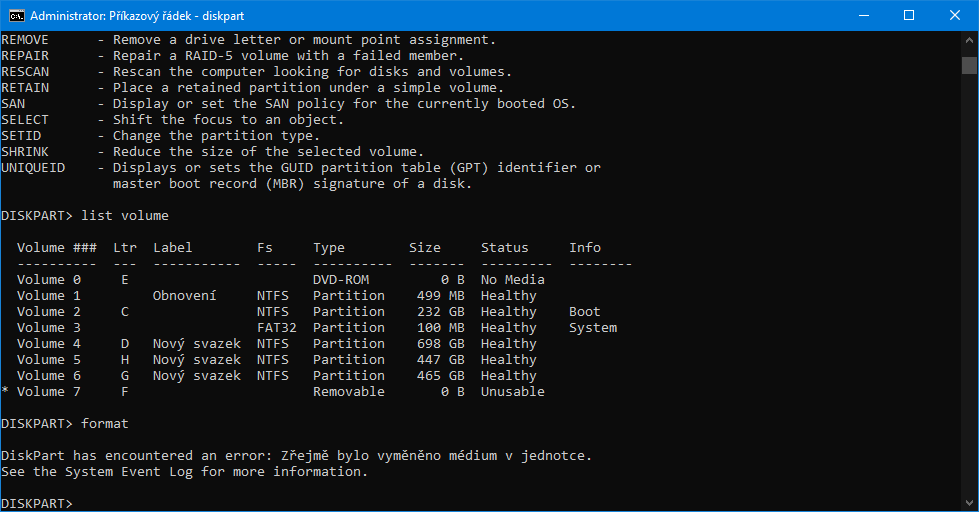This screenshot has height=512, width=979.
Task: Close the Příkazový řádek window
Action: 954,15
